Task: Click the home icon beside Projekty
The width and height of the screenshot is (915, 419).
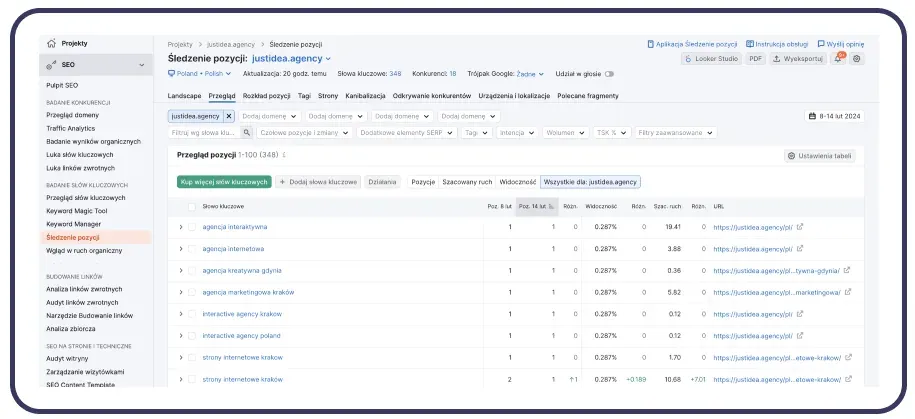Action: tap(51, 43)
